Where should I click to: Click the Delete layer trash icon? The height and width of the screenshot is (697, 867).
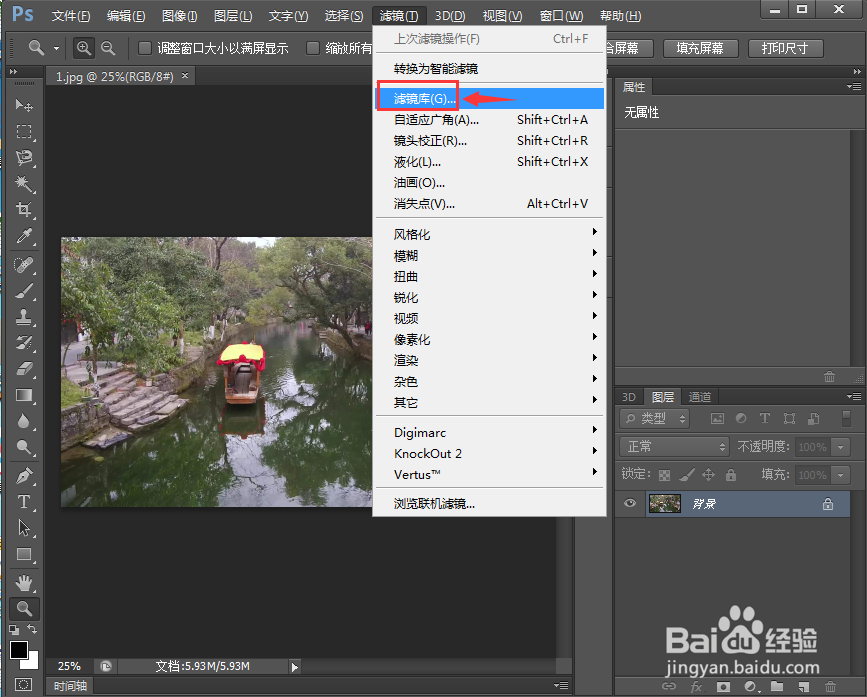830,687
